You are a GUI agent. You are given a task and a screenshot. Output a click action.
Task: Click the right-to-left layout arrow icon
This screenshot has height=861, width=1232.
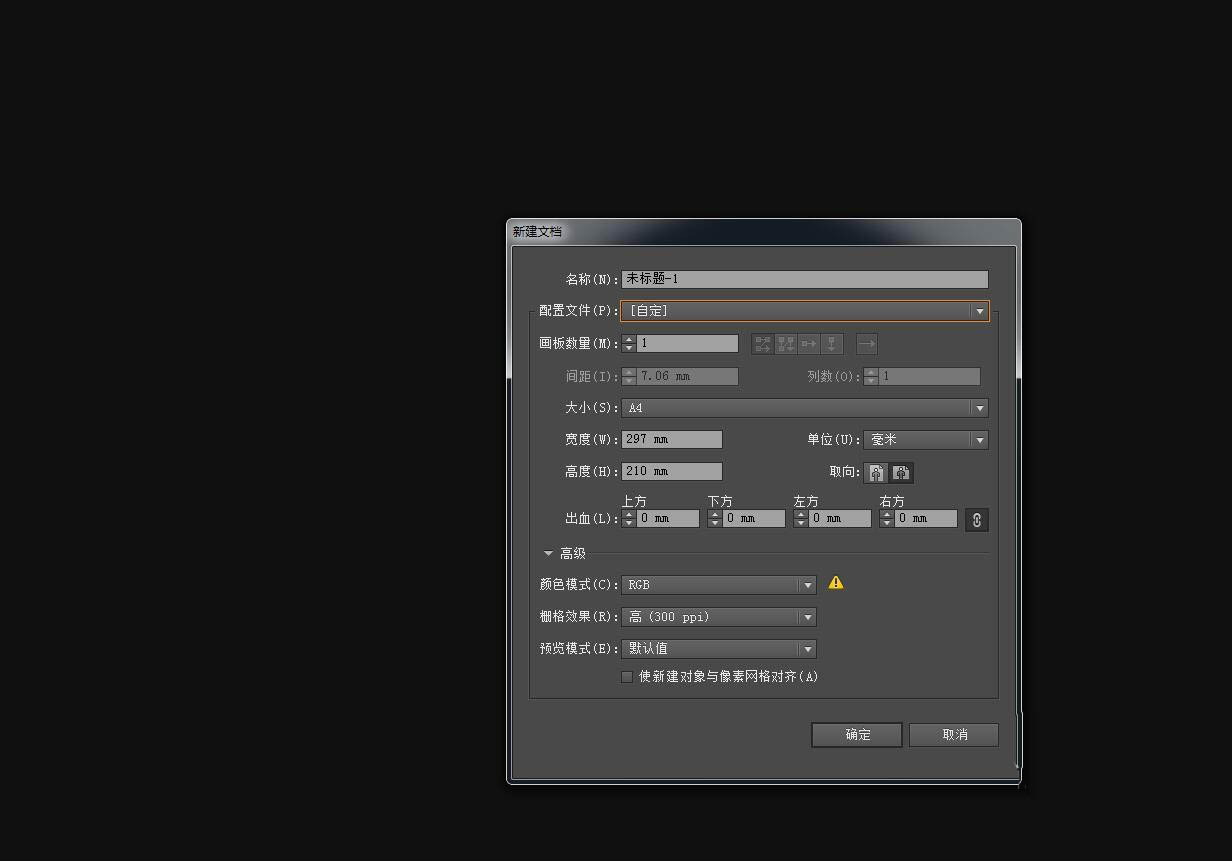coord(867,344)
